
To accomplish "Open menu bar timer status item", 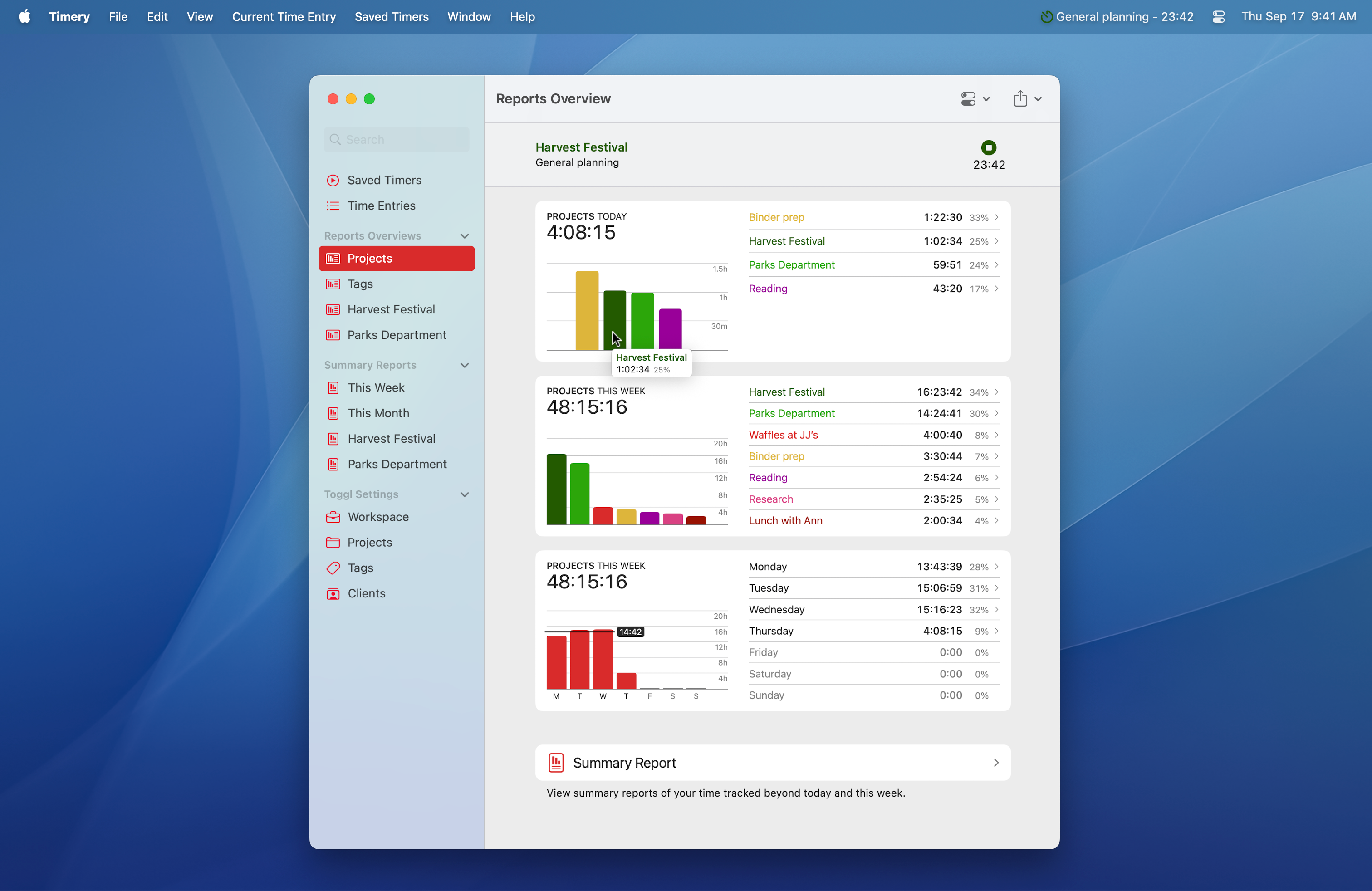I will point(1116,17).
